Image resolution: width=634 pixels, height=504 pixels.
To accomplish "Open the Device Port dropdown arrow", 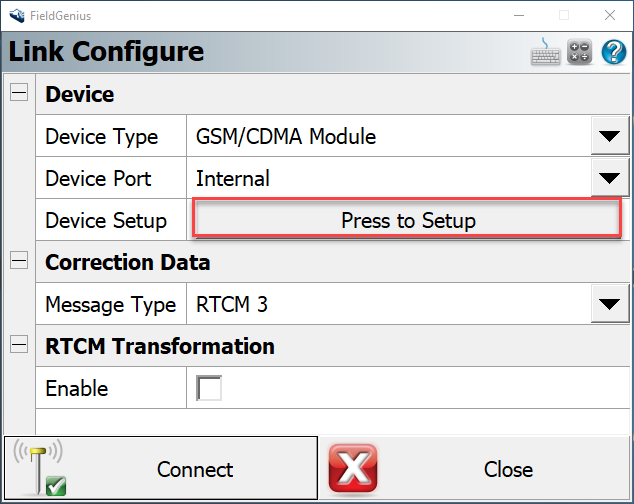I will click(x=608, y=179).
